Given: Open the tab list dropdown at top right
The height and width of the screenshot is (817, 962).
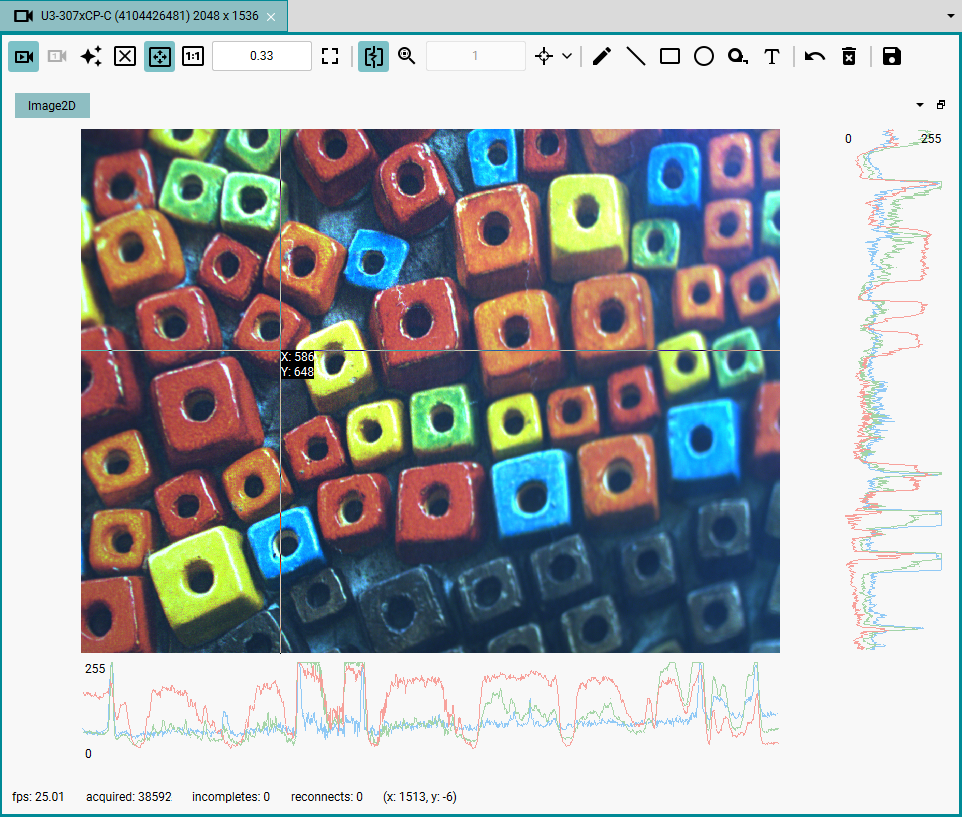Looking at the screenshot, I should pyautogui.click(x=950, y=16).
